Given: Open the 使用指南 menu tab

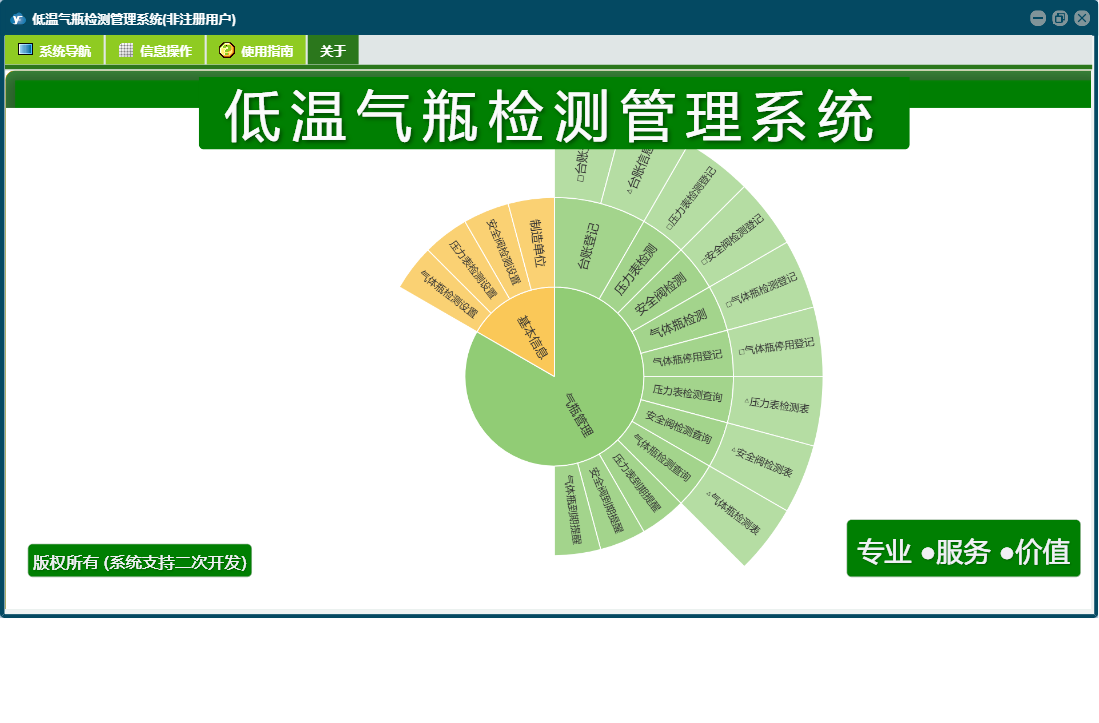Looking at the screenshot, I should [257, 50].
